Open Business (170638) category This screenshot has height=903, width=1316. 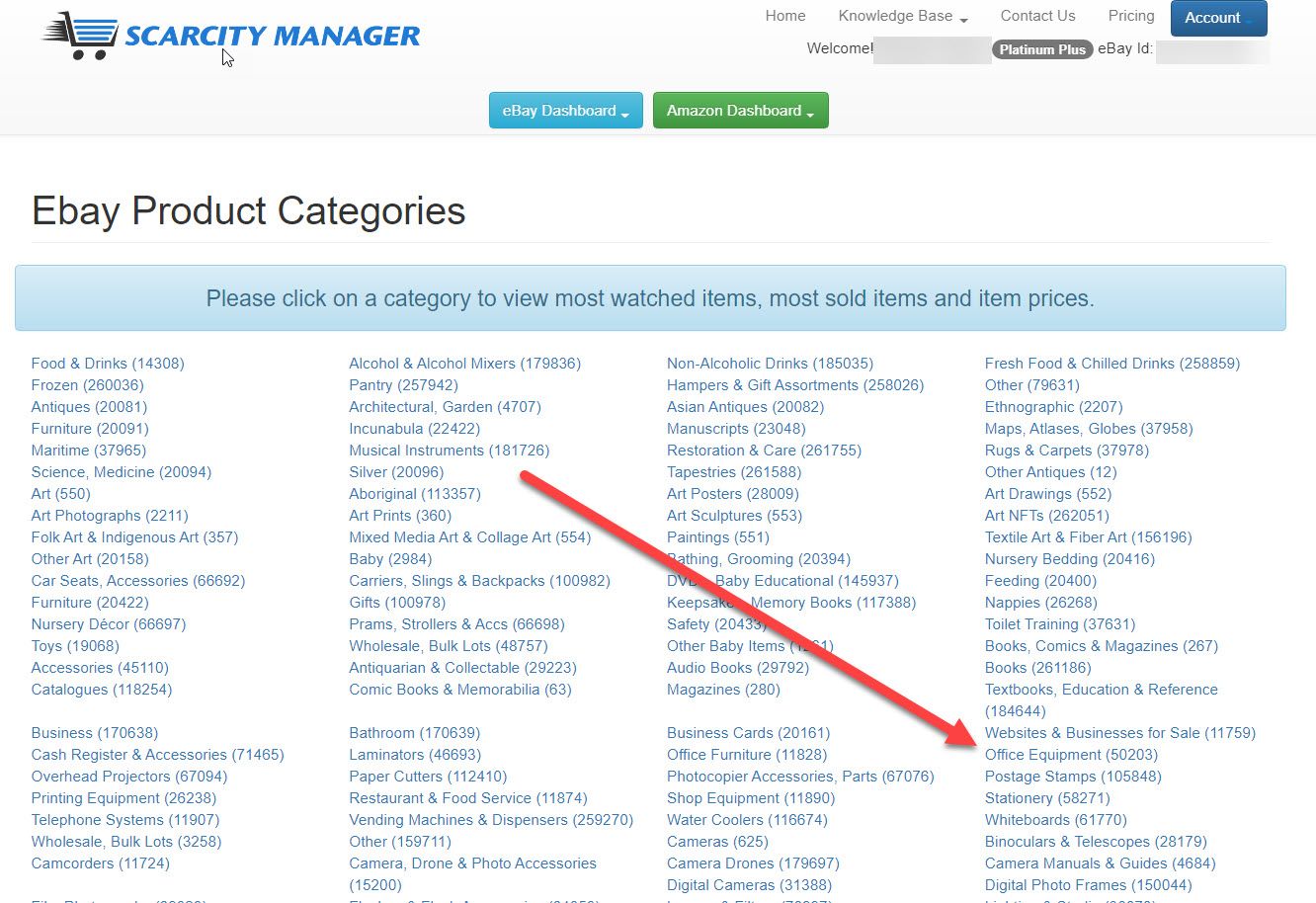pos(95,733)
